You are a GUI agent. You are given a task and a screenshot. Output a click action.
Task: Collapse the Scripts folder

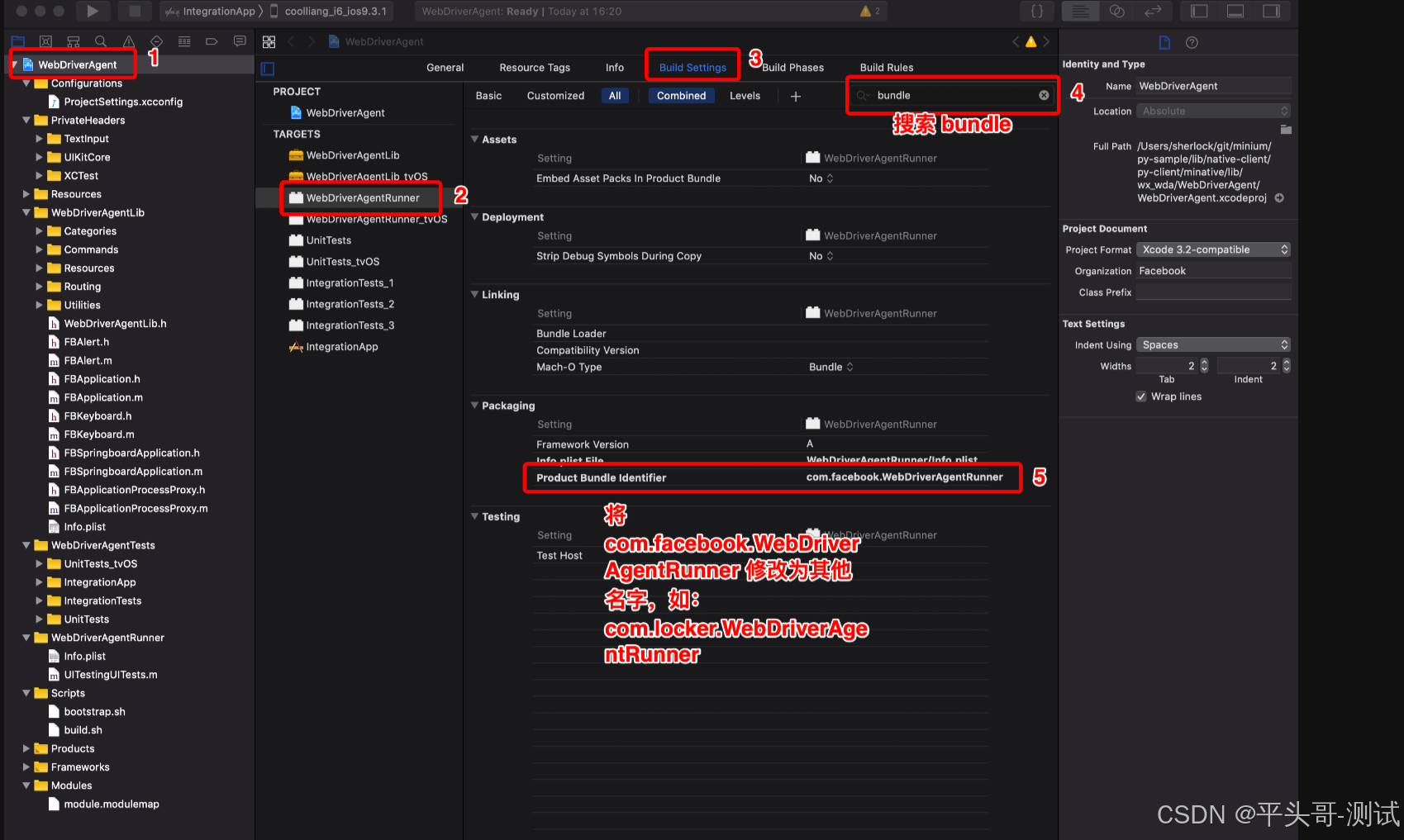pos(26,693)
